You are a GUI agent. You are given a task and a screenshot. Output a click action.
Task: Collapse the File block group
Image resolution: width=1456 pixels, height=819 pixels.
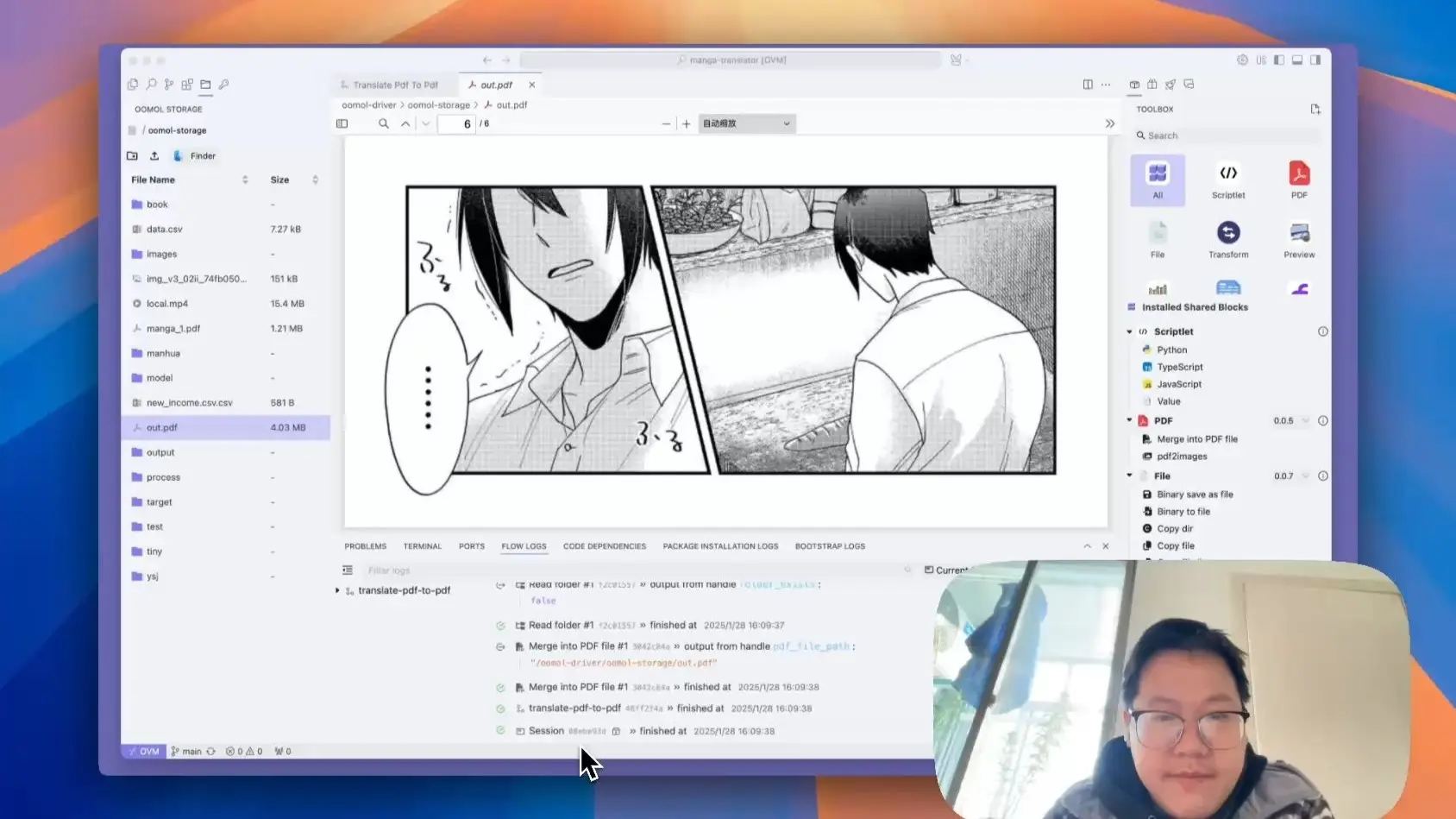(x=1130, y=476)
